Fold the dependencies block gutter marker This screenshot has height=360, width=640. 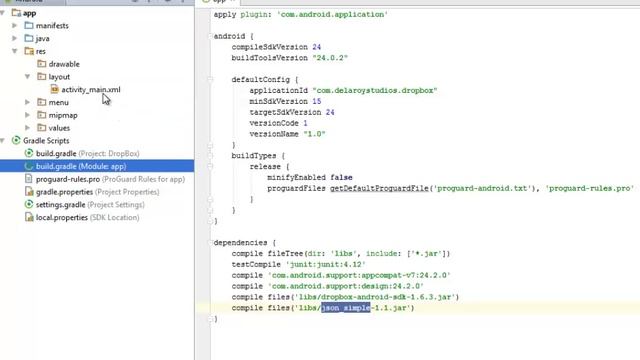(210, 243)
